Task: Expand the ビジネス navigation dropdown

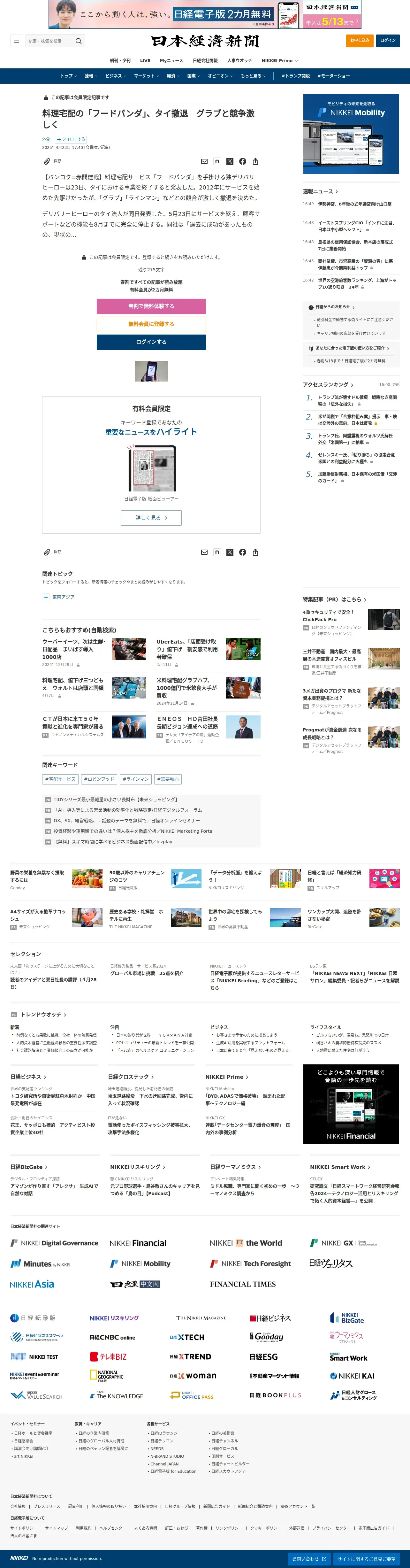Action: (x=116, y=76)
